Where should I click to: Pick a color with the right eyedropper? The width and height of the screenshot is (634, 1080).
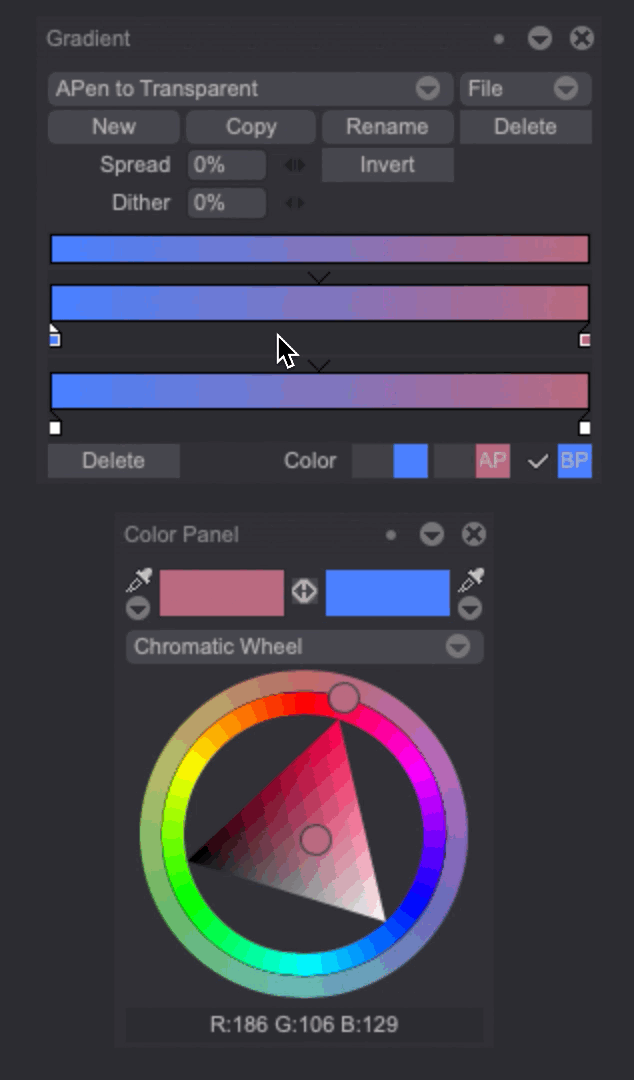[x=470, y=578]
